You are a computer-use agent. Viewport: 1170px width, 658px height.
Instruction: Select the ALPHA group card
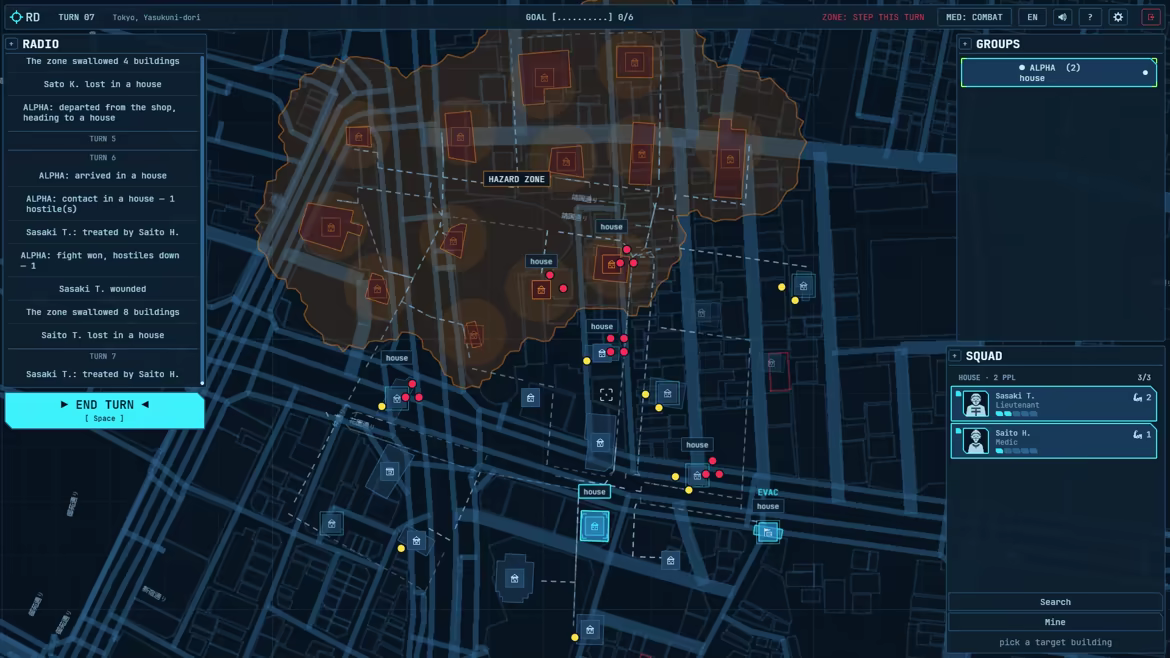coord(1058,73)
